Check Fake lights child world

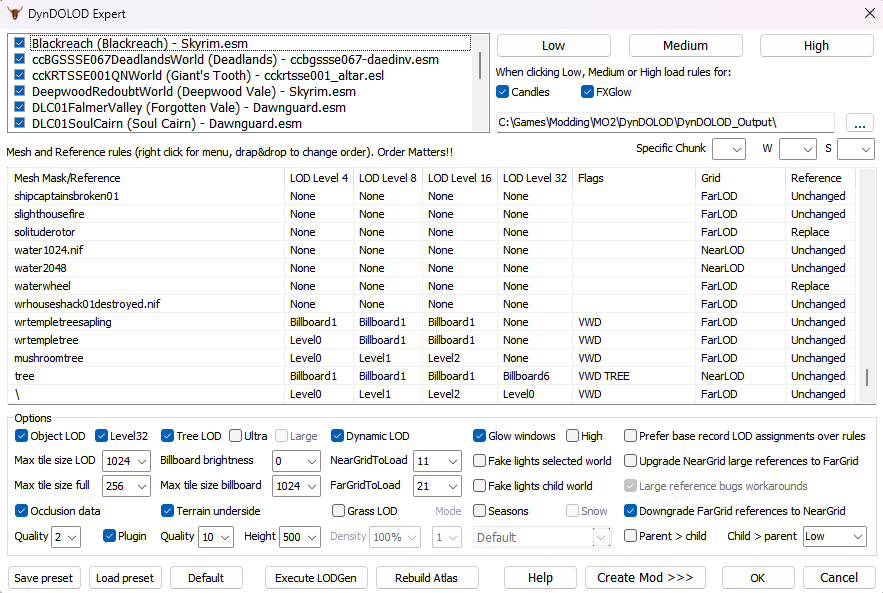click(479, 485)
